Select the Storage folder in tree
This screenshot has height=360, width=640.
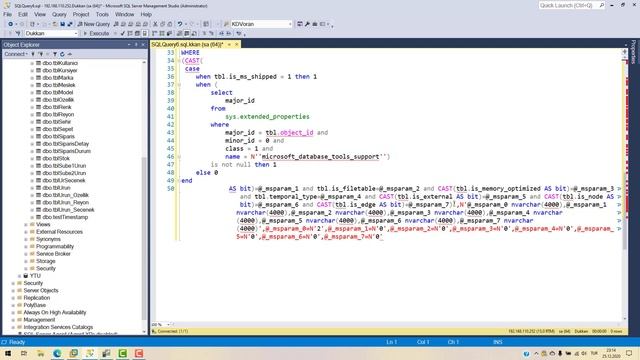(45, 261)
